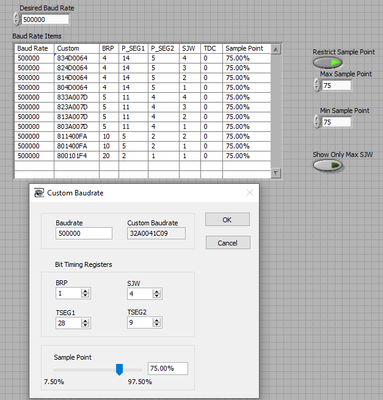
Task: Click the Sample Point slider handle
Action: [119, 369]
